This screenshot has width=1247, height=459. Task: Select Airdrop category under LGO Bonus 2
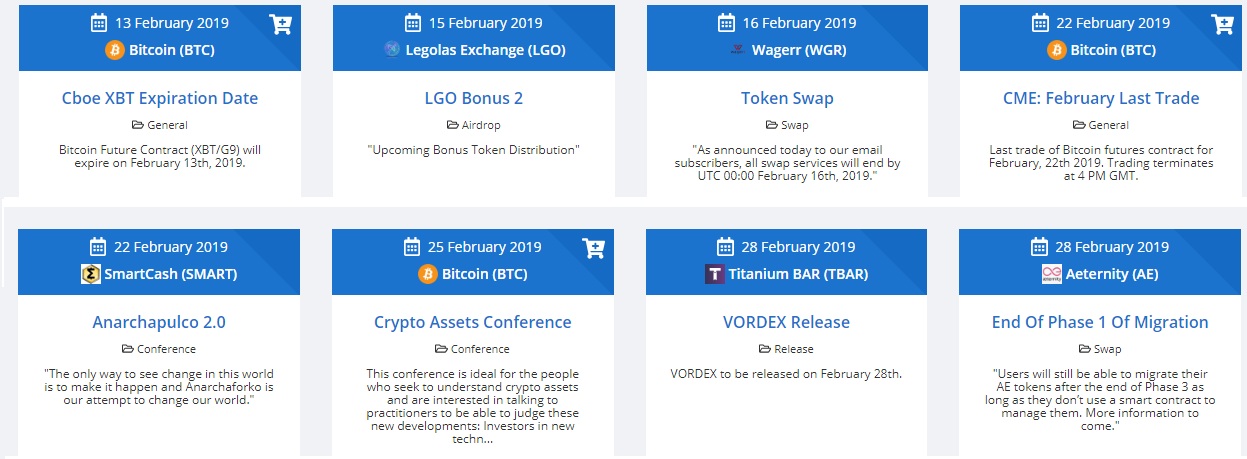tap(473, 125)
